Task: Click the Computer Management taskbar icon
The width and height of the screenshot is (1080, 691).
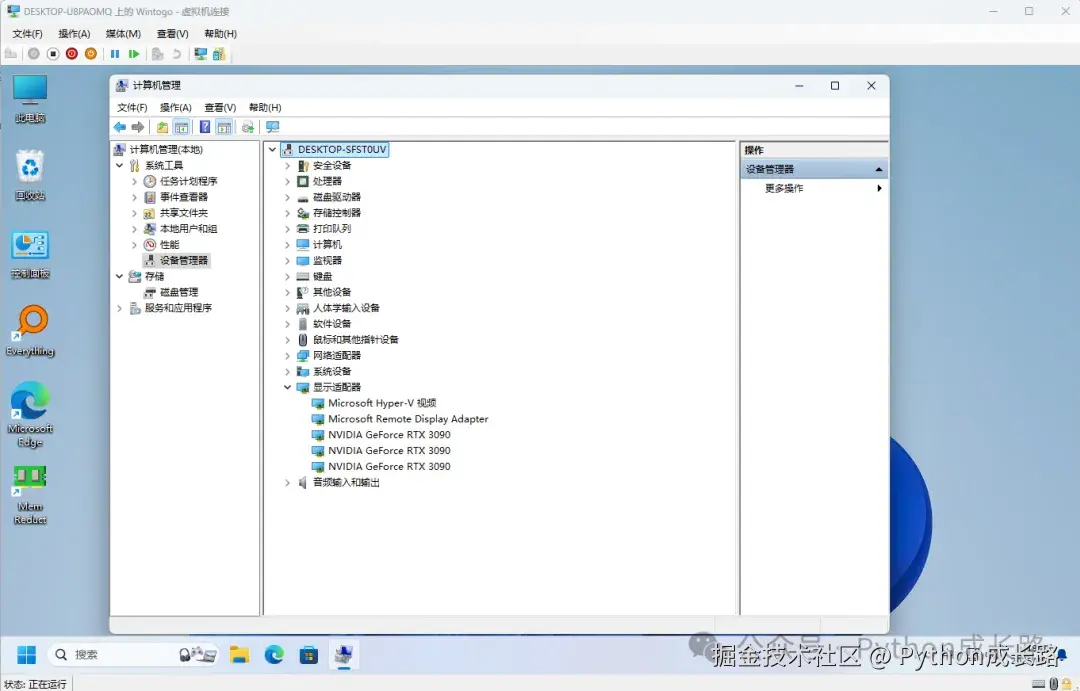Action: pos(344,654)
